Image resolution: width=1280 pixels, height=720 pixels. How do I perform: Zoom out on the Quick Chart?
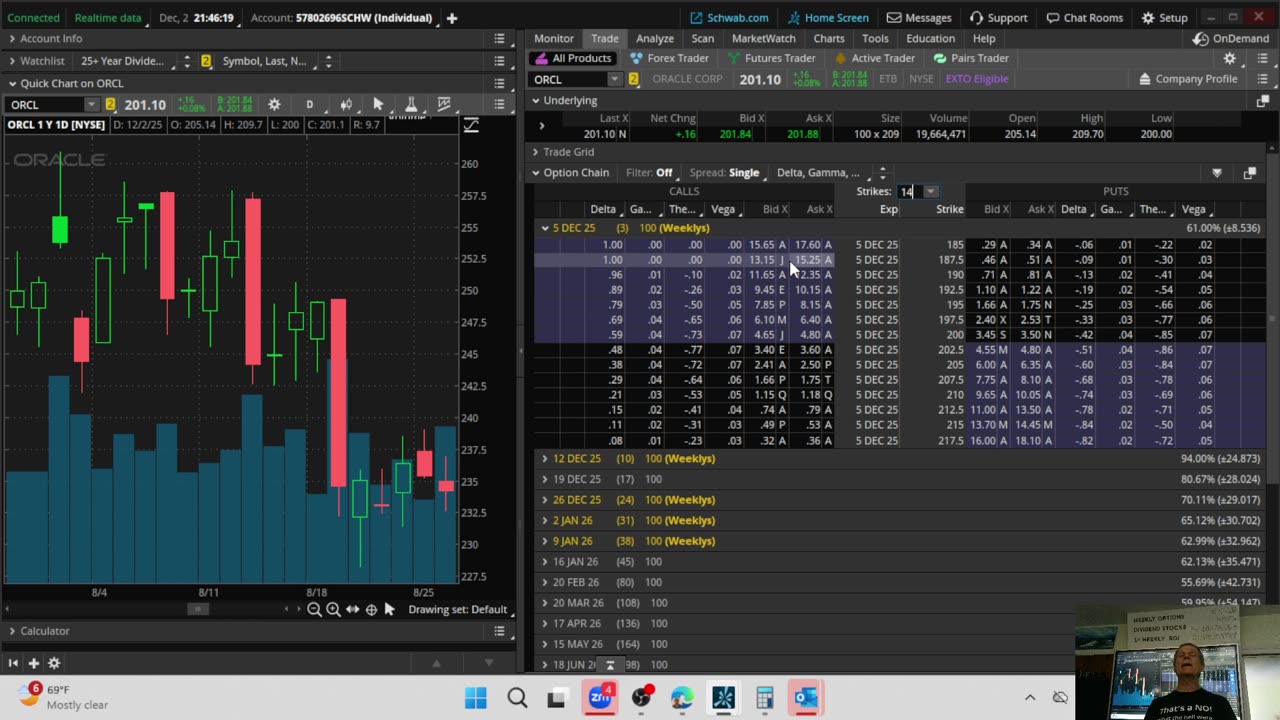[314, 609]
